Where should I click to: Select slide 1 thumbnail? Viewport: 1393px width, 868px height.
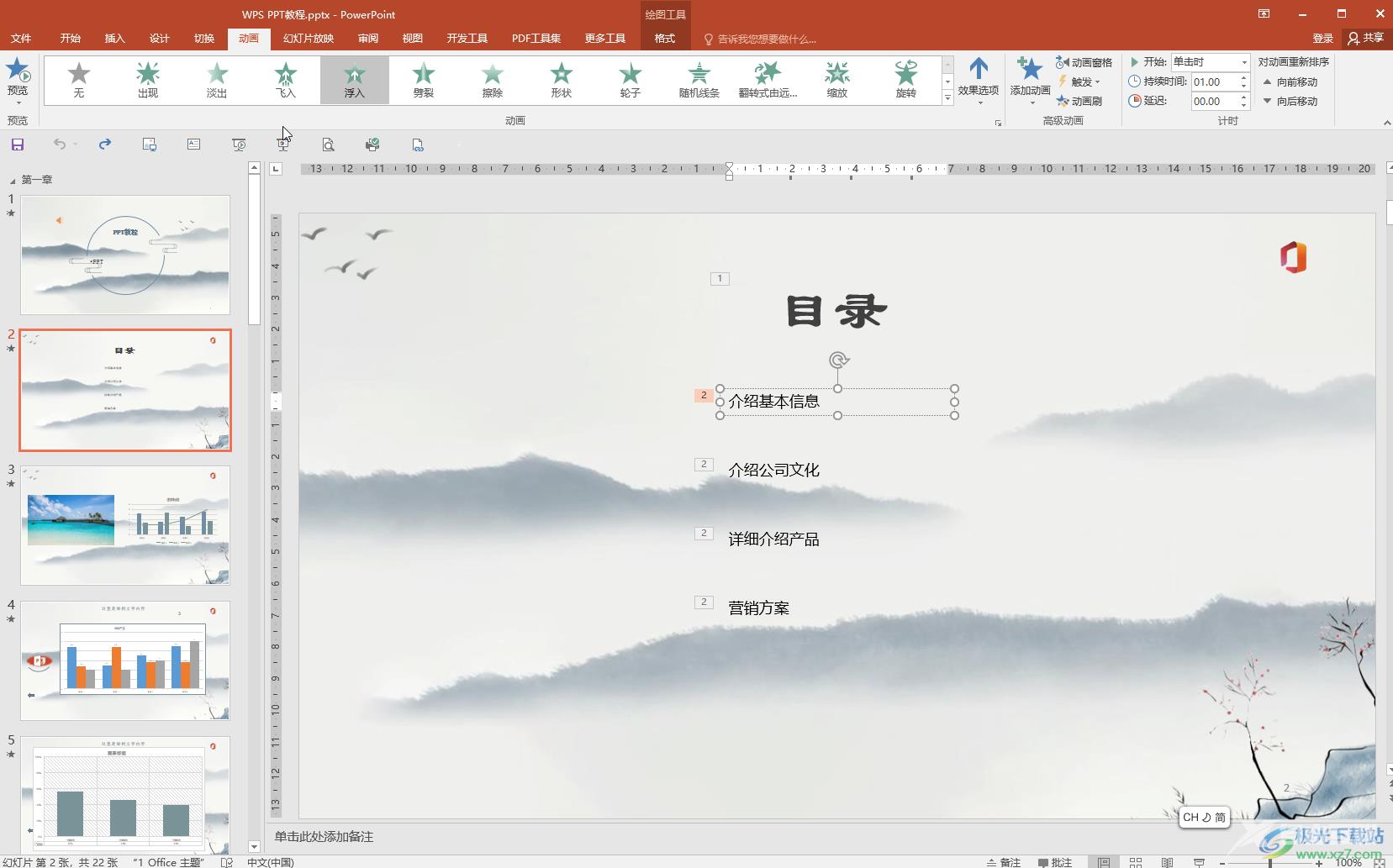(x=125, y=255)
